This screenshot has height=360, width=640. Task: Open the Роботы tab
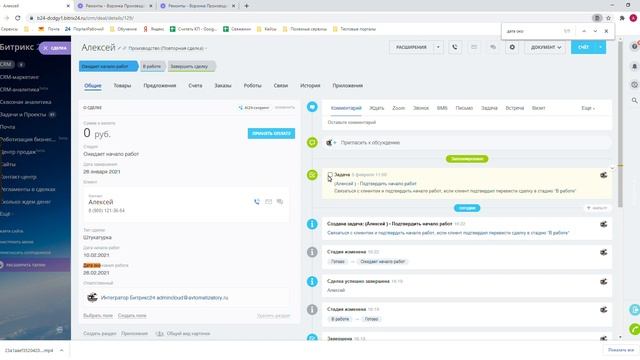point(252,86)
